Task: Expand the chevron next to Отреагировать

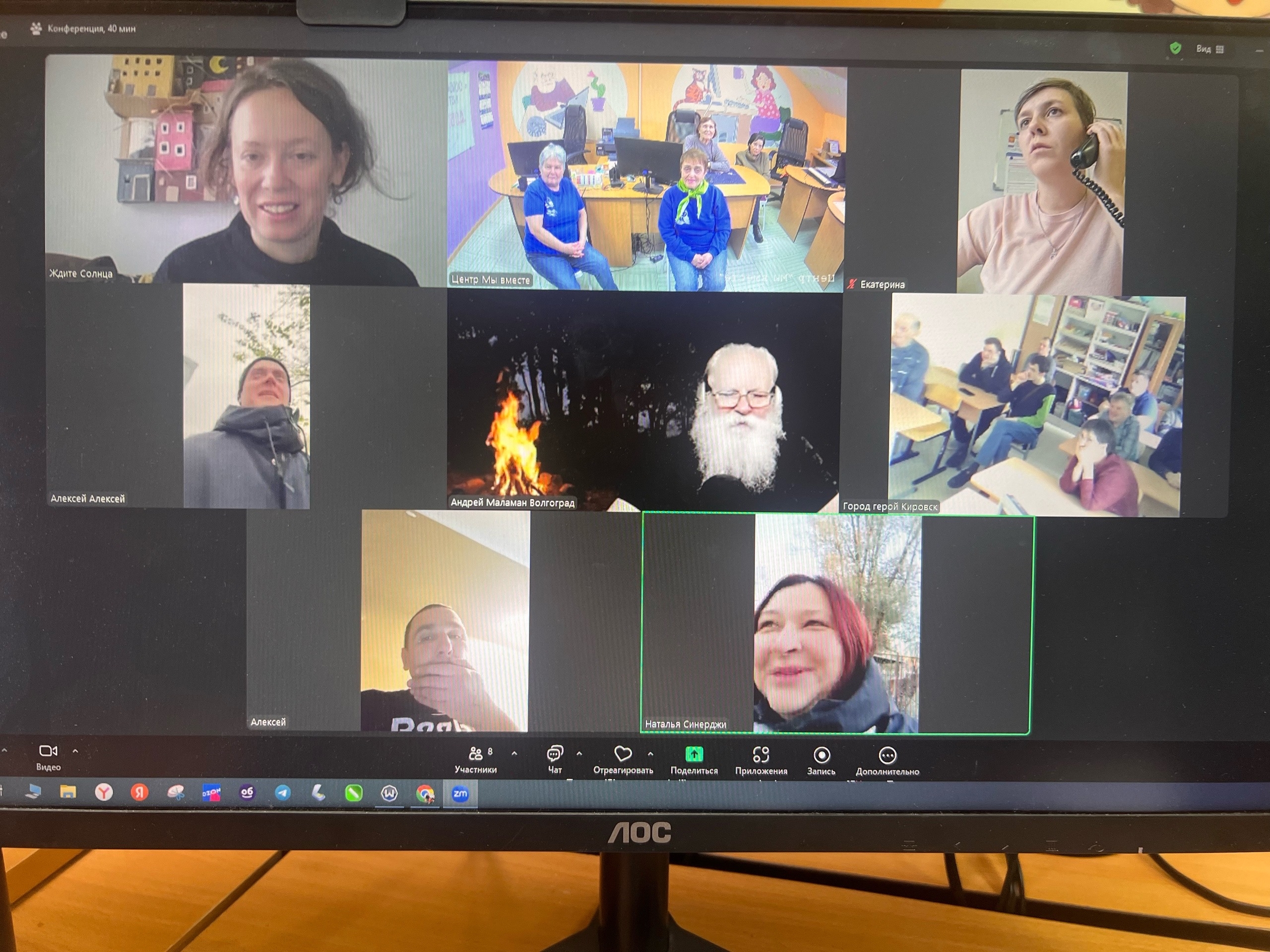Action: click(x=650, y=754)
